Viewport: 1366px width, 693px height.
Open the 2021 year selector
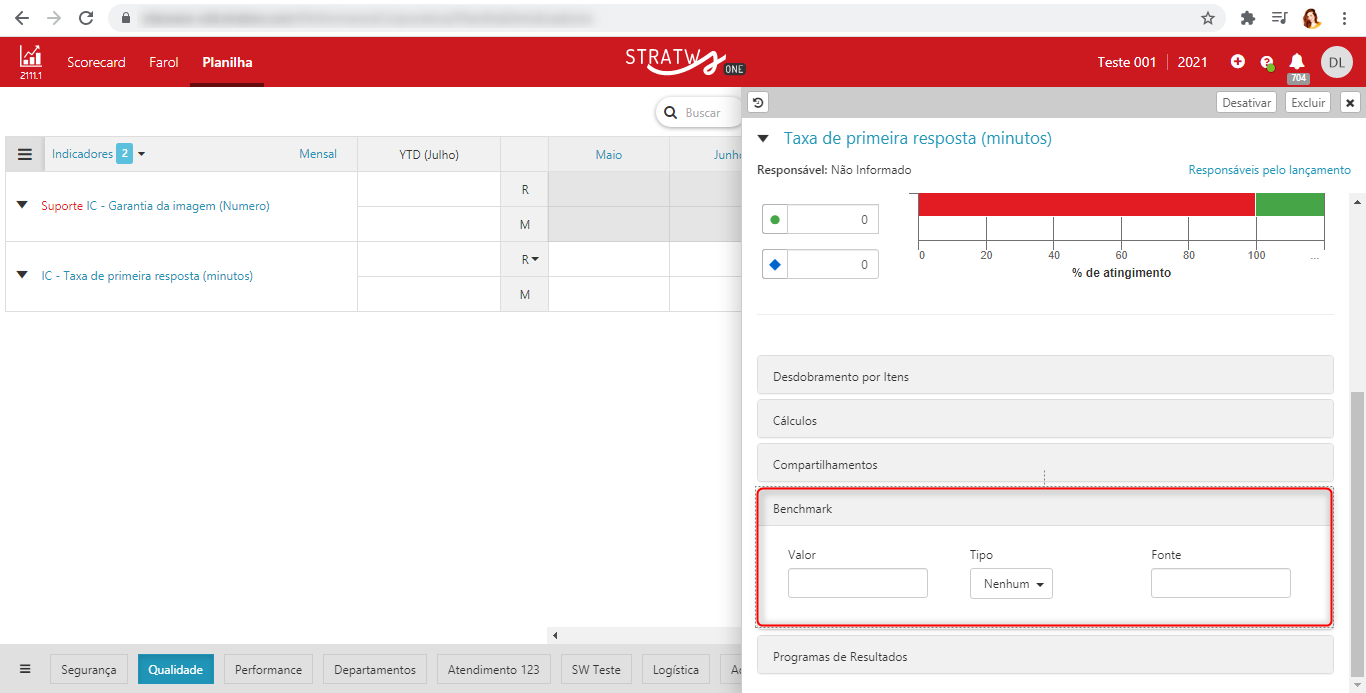tap(1192, 62)
